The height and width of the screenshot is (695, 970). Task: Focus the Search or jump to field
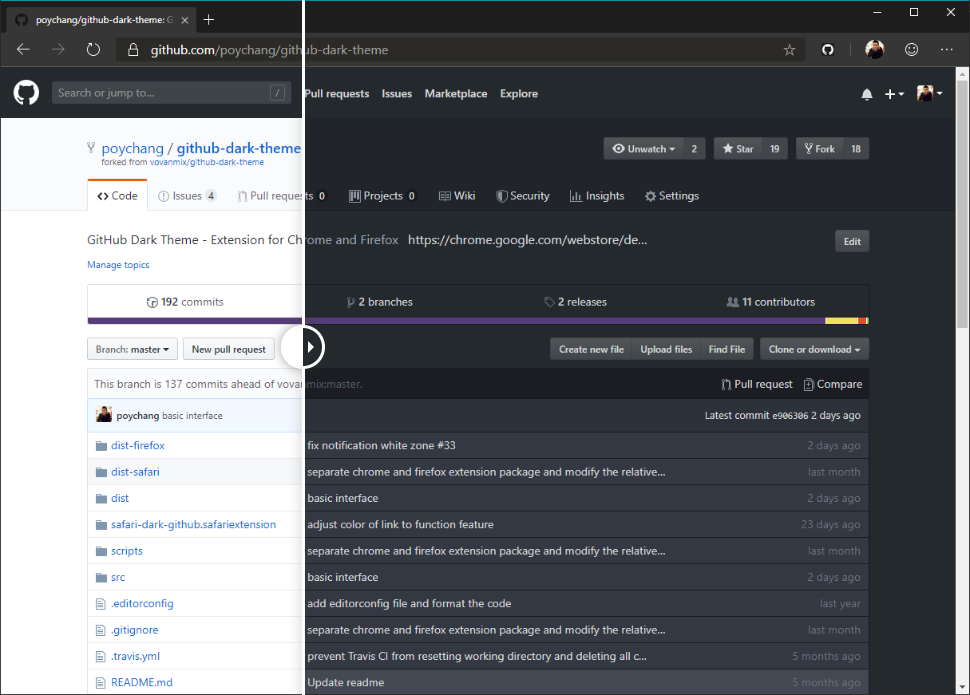click(171, 93)
